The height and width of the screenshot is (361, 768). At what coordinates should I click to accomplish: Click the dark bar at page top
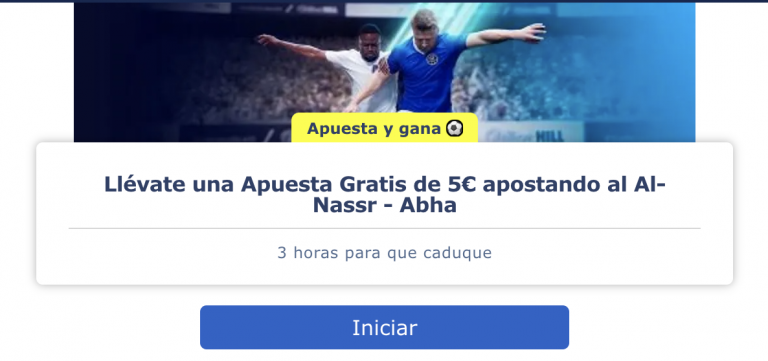pyautogui.click(x=384, y=1)
